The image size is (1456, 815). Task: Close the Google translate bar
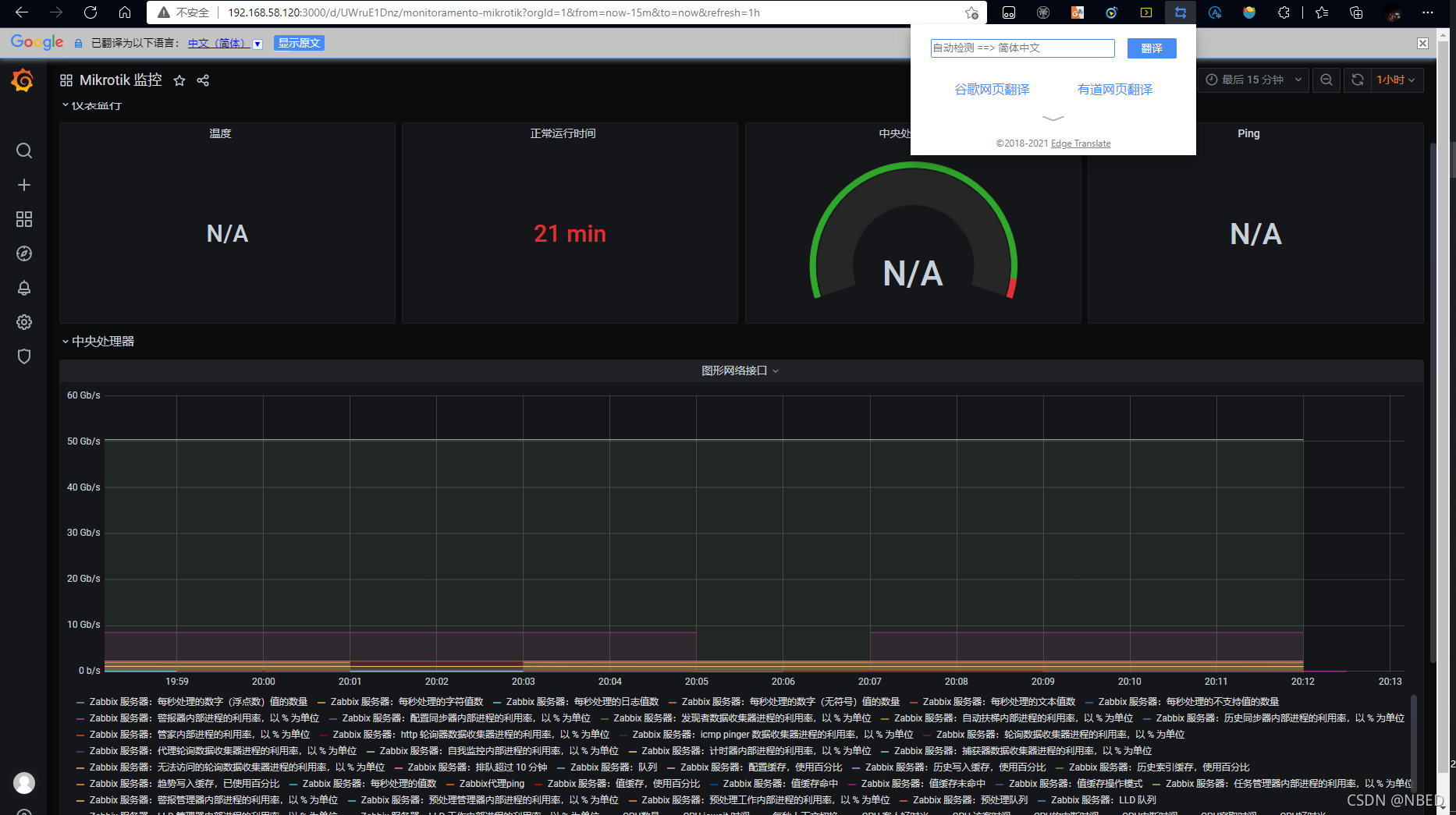[1423, 43]
